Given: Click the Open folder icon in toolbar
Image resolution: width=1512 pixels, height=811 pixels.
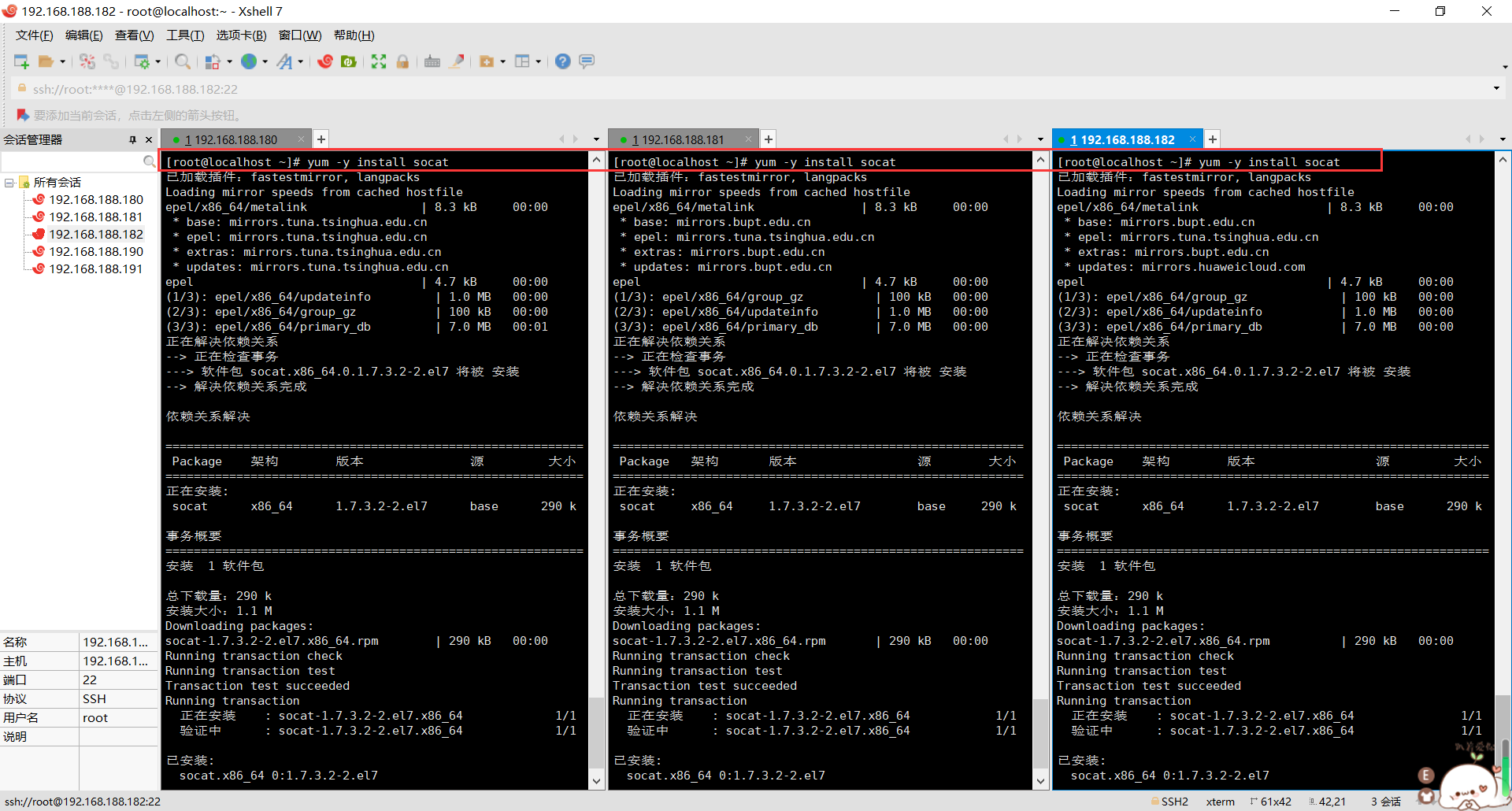Looking at the screenshot, I should [x=46, y=61].
